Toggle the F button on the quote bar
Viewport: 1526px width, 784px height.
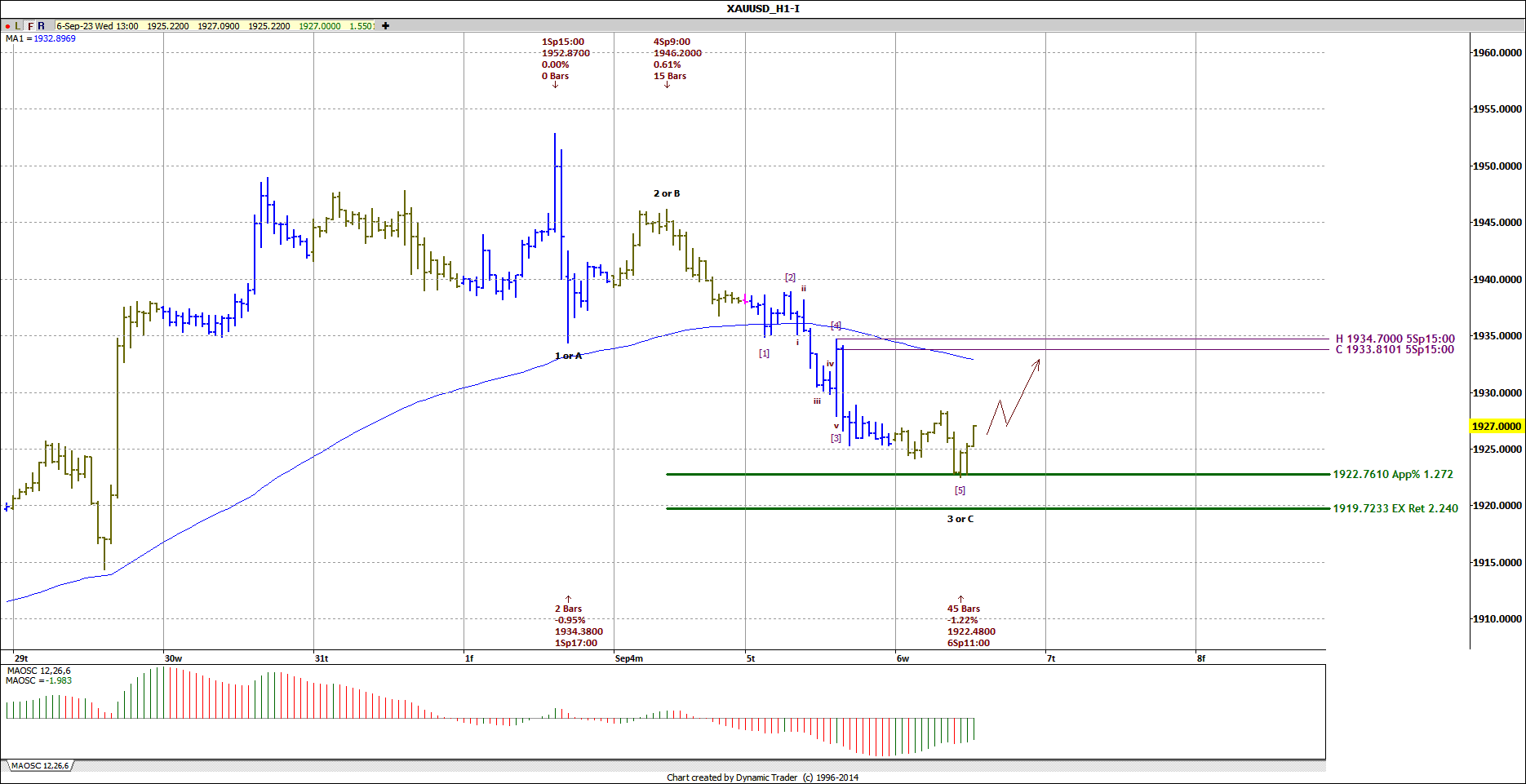(30, 25)
